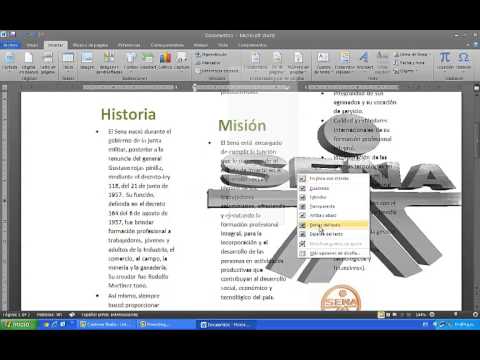
Task: Choose Estrecho text wrapping
Action: click(x=333, y=197)
